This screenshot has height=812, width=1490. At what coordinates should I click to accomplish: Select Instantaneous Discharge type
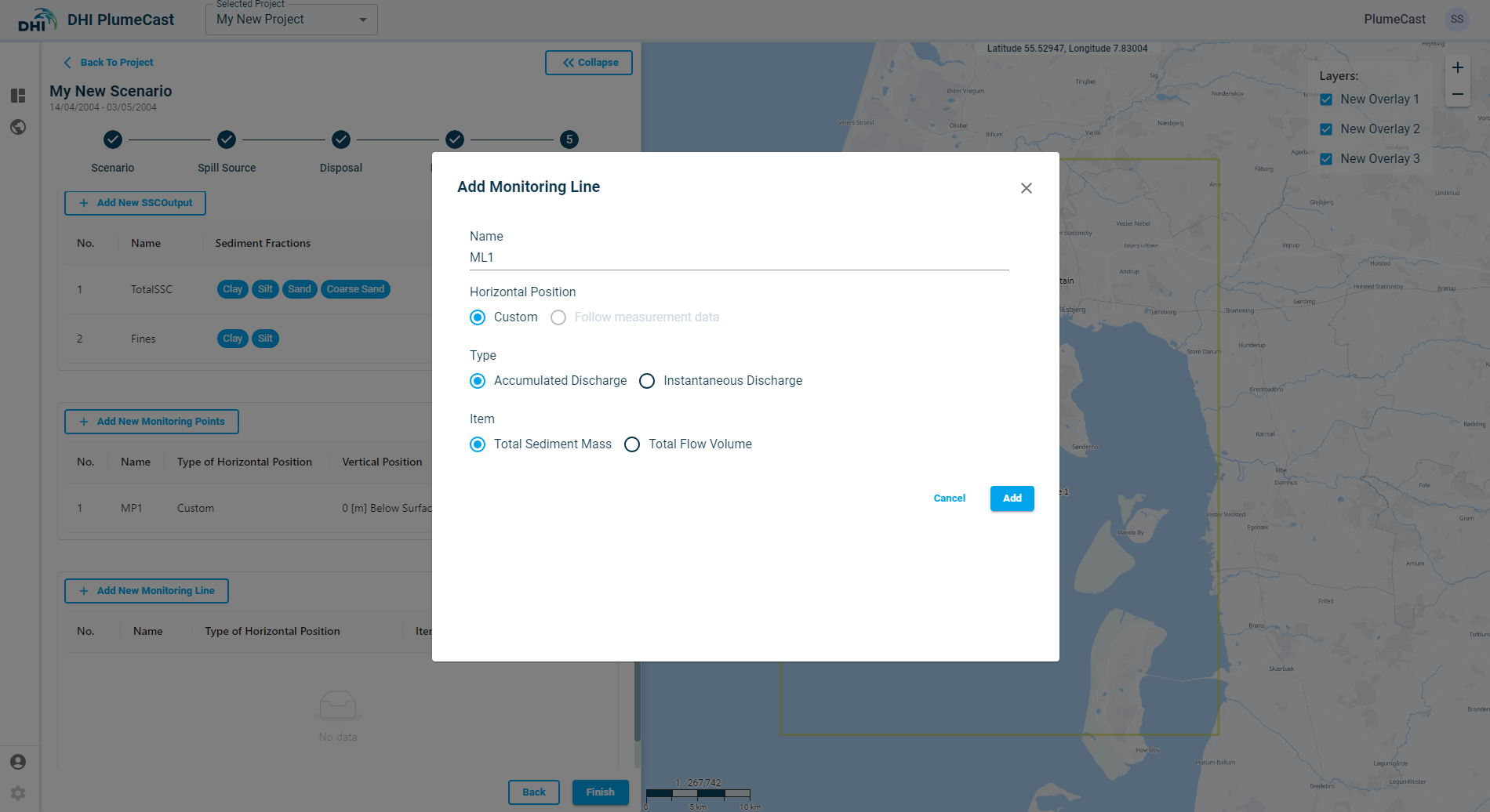[647, 381]
